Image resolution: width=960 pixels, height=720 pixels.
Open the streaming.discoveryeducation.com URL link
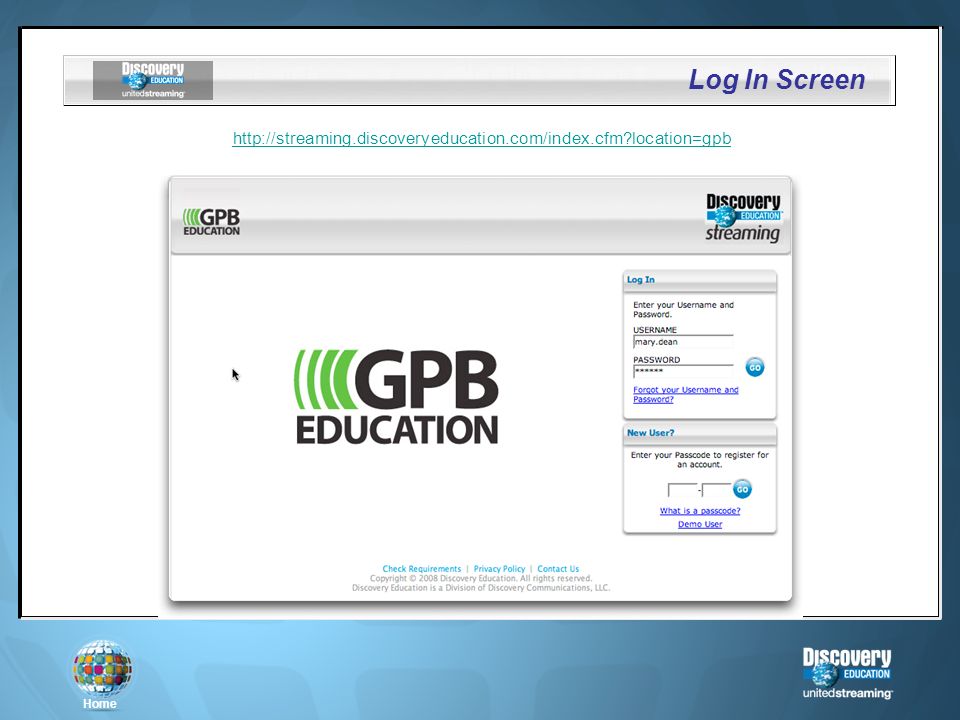pyautogui.click(x=482, y=138)
